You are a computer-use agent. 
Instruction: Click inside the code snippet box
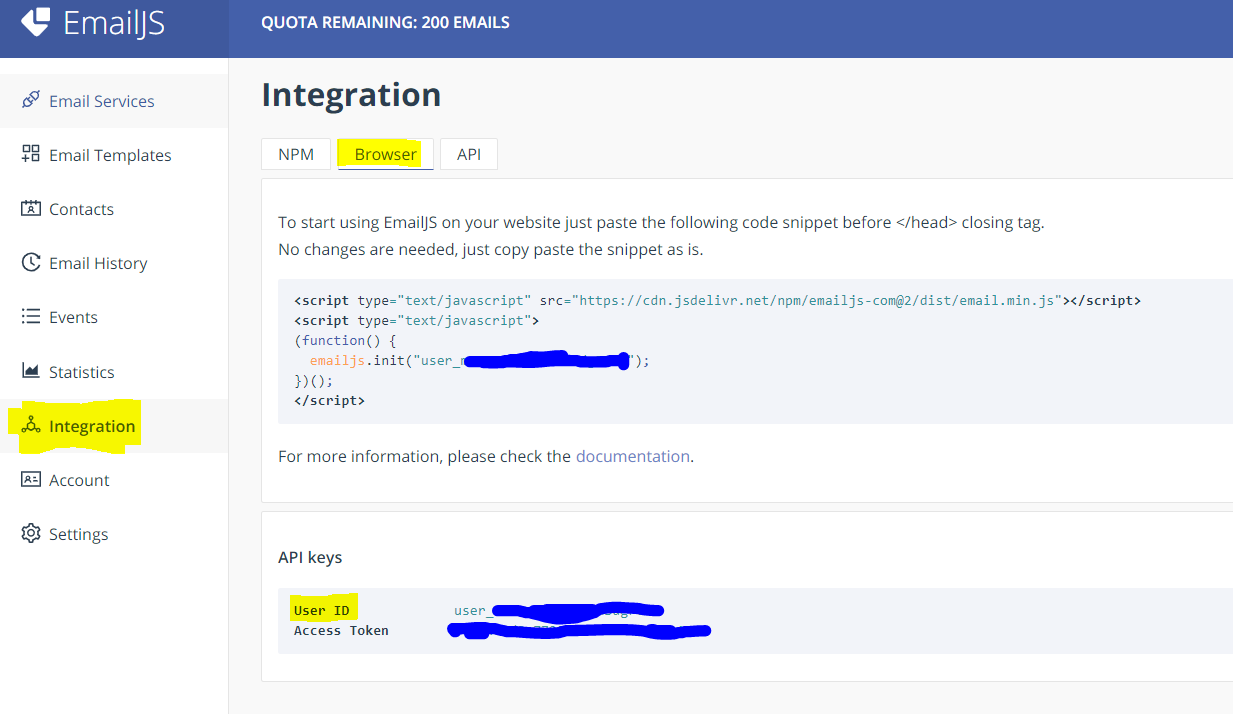pyautogui.click(x=700, y=350)
